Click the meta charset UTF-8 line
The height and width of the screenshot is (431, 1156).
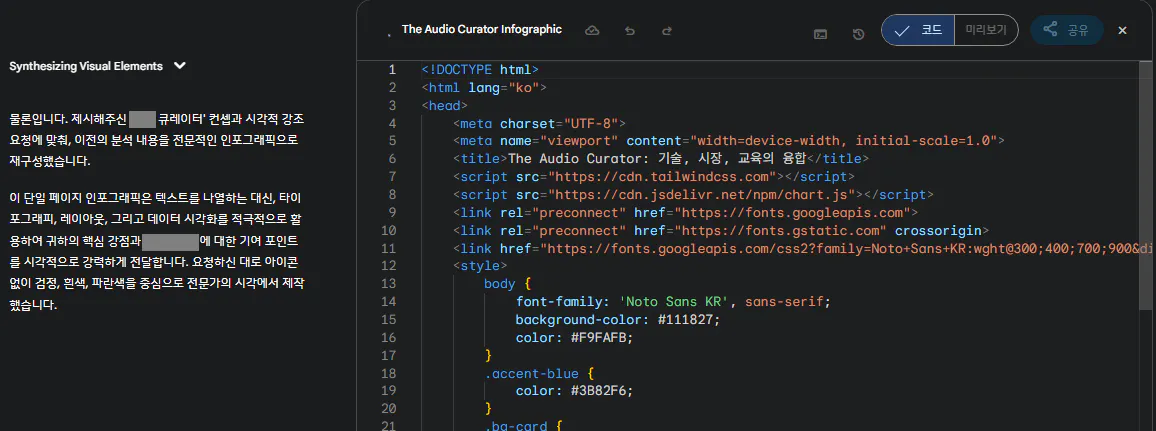[x=540, y=123]
